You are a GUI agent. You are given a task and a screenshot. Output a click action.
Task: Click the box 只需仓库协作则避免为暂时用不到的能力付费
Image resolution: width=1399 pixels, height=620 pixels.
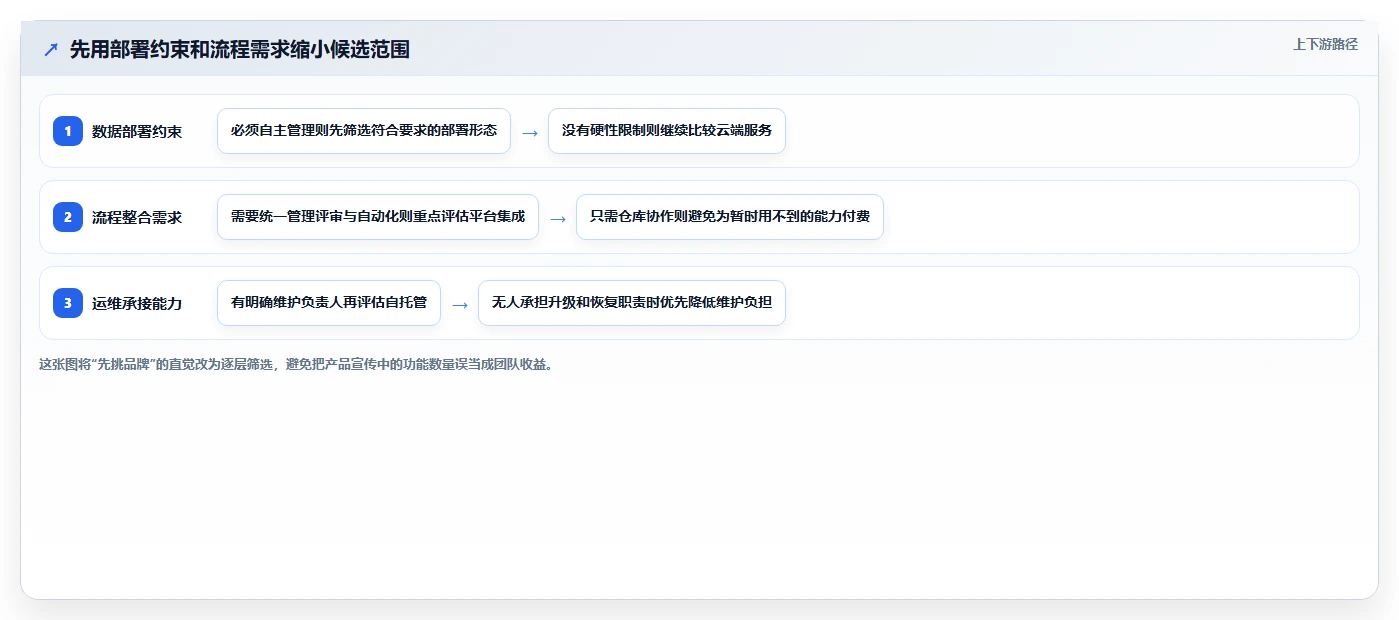tap(730, 217)
